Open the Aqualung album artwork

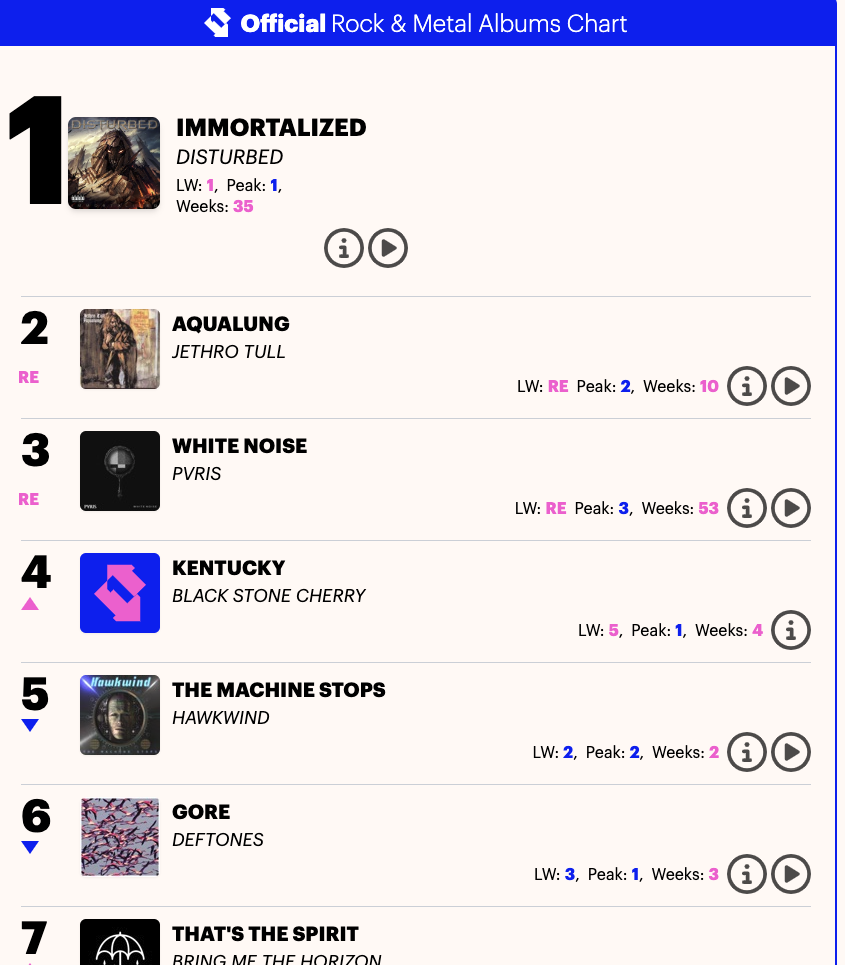click(120, 349)
